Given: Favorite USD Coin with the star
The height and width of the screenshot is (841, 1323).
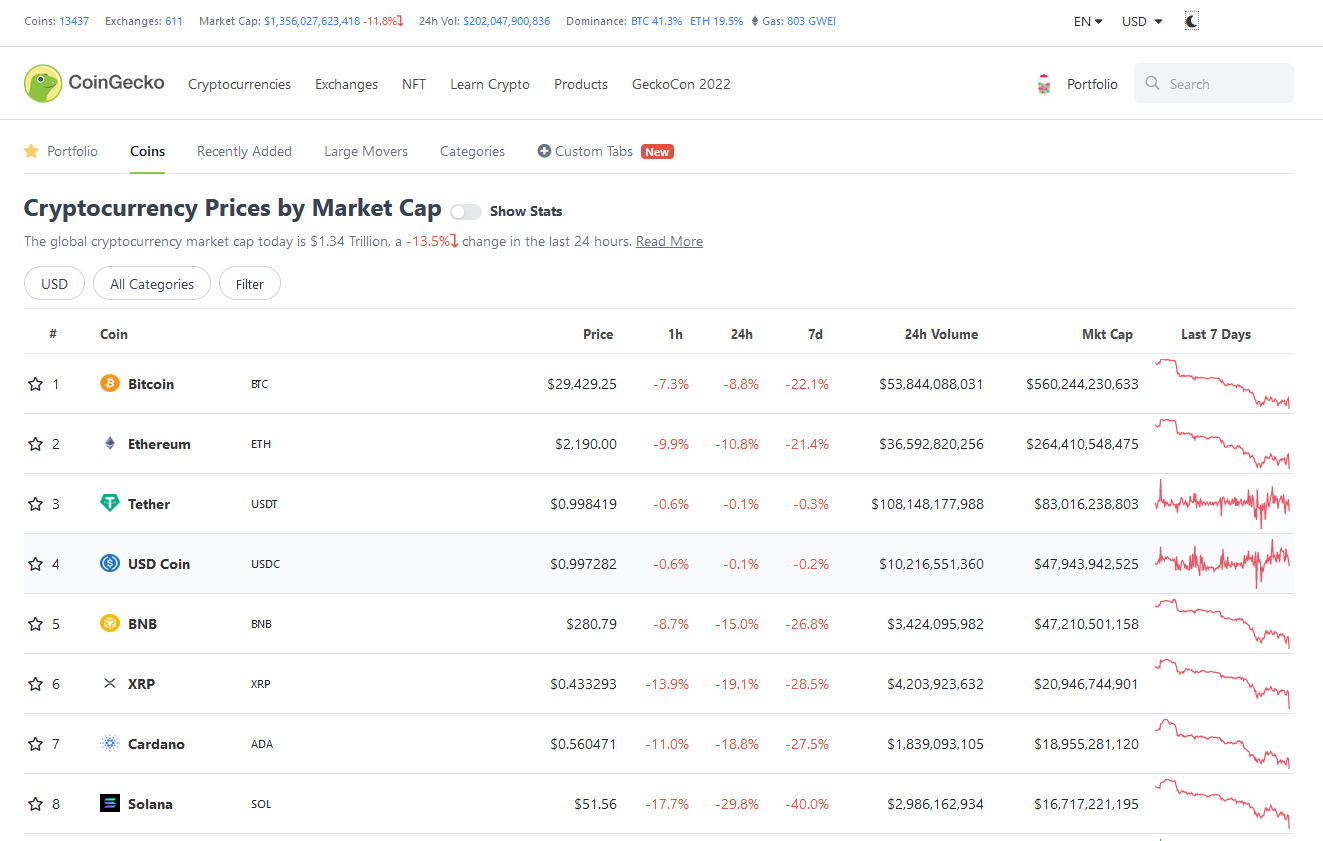Looking at the screenshot, I should tap(36, 564).
